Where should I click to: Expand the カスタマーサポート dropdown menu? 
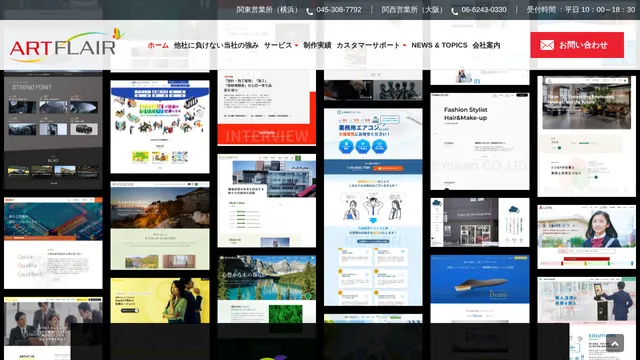tap(371, 45)
